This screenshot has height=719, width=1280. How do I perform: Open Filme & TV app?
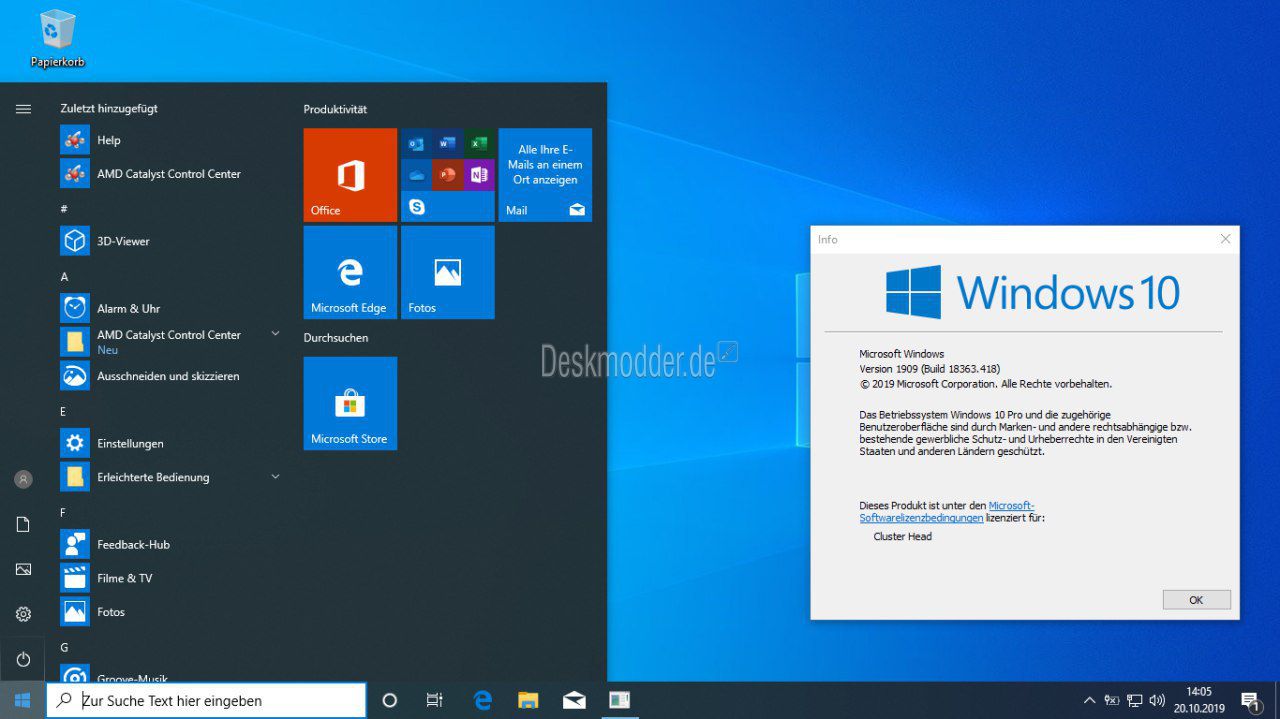pyautogui.click(x=170, y=578)
